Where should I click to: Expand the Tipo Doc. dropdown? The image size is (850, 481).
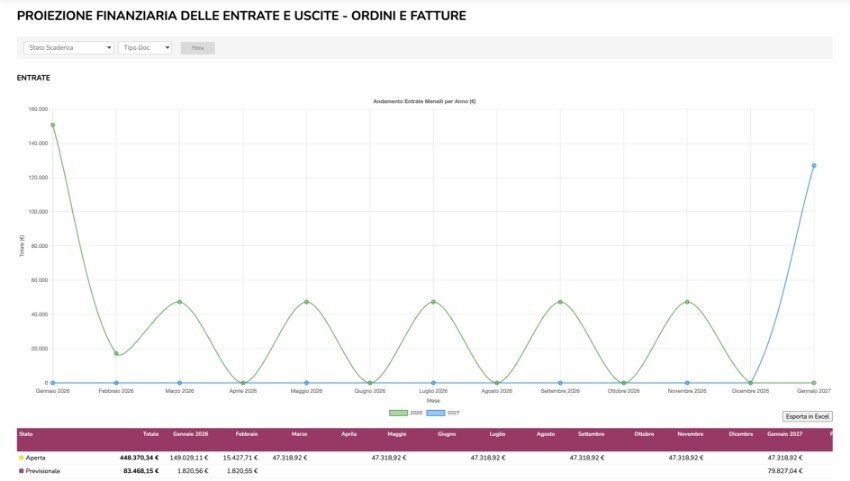point(145,48)
